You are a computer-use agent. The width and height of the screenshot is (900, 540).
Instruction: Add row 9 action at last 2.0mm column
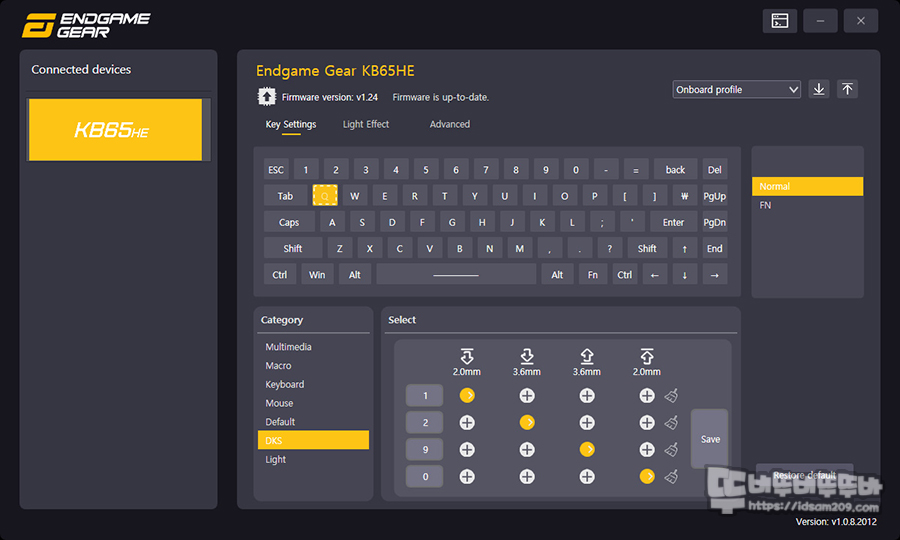647,449
